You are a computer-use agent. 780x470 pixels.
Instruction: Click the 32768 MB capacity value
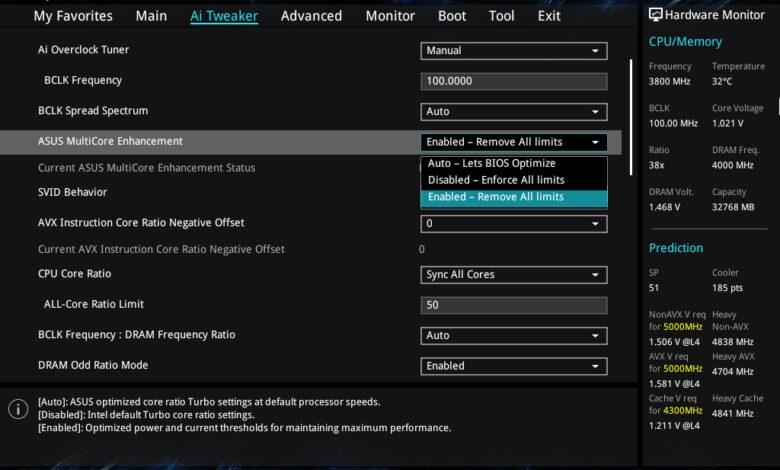click(x=733, y=207)
